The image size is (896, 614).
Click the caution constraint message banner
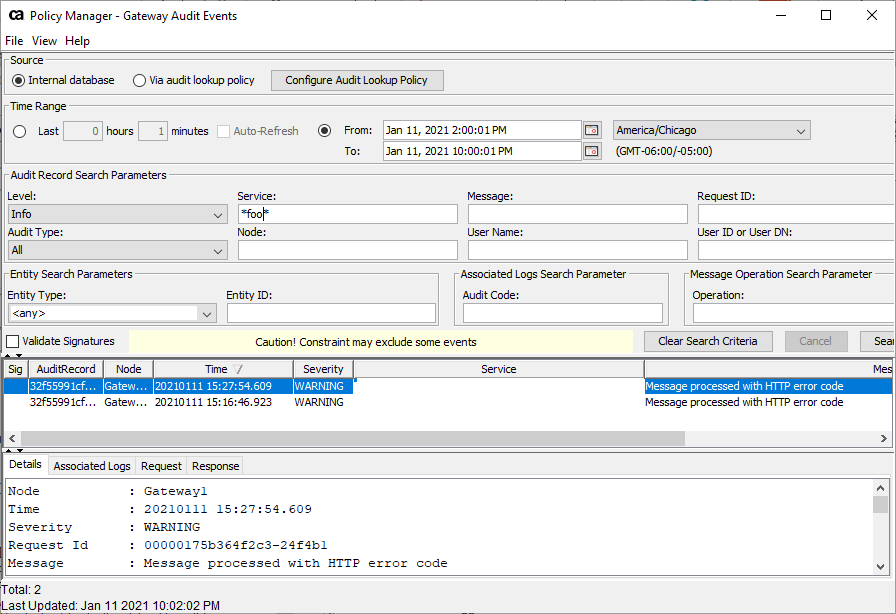[x=381, y=342]
